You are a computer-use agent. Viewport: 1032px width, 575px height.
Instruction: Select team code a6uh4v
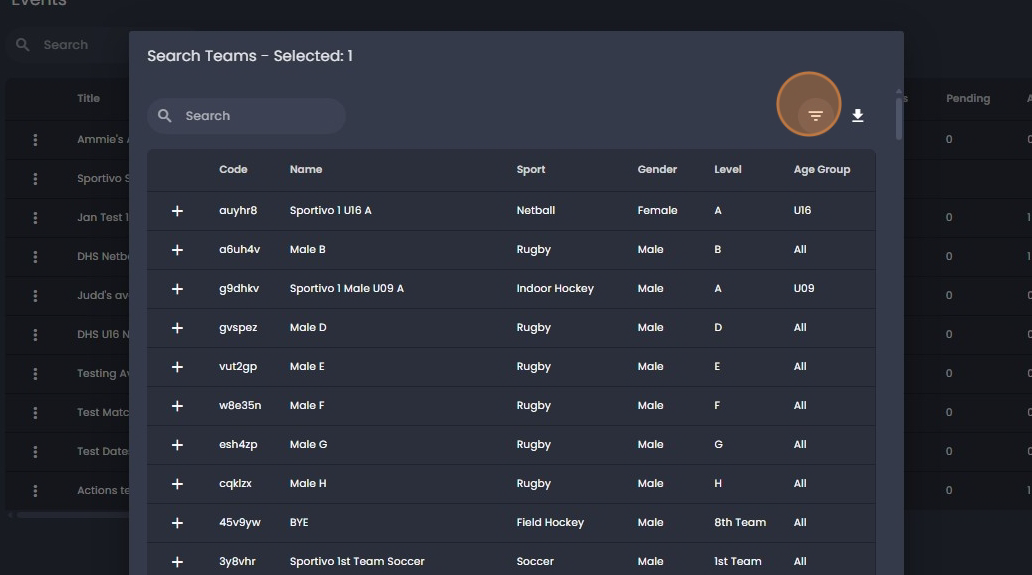pyautogui.click(x=240, y=249)
